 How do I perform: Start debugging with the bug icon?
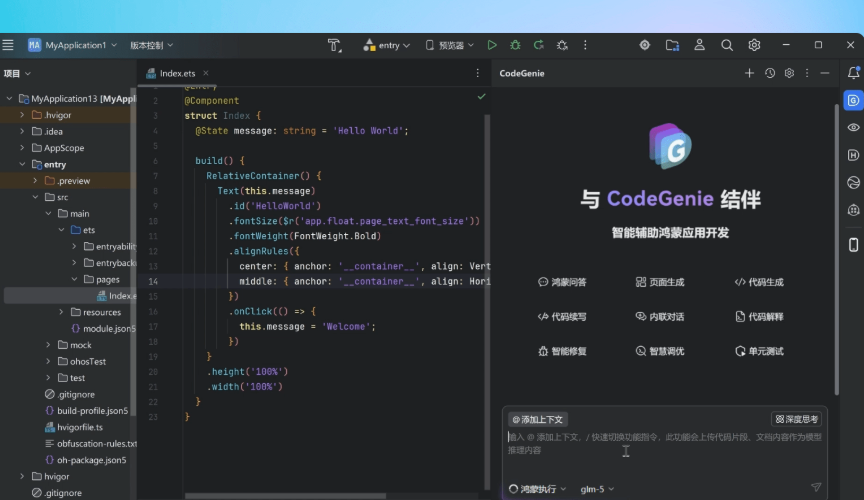(x=515, y=45)
